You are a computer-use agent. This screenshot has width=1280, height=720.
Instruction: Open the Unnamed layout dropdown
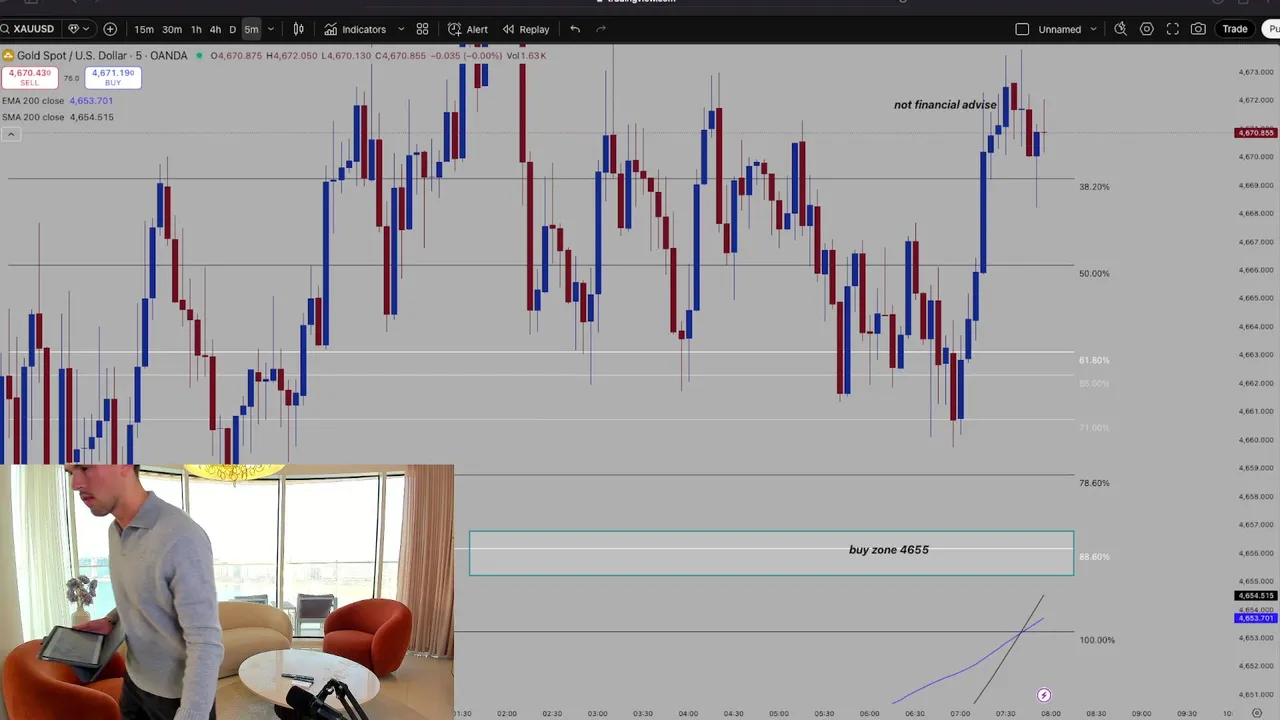pos(1068,29)
